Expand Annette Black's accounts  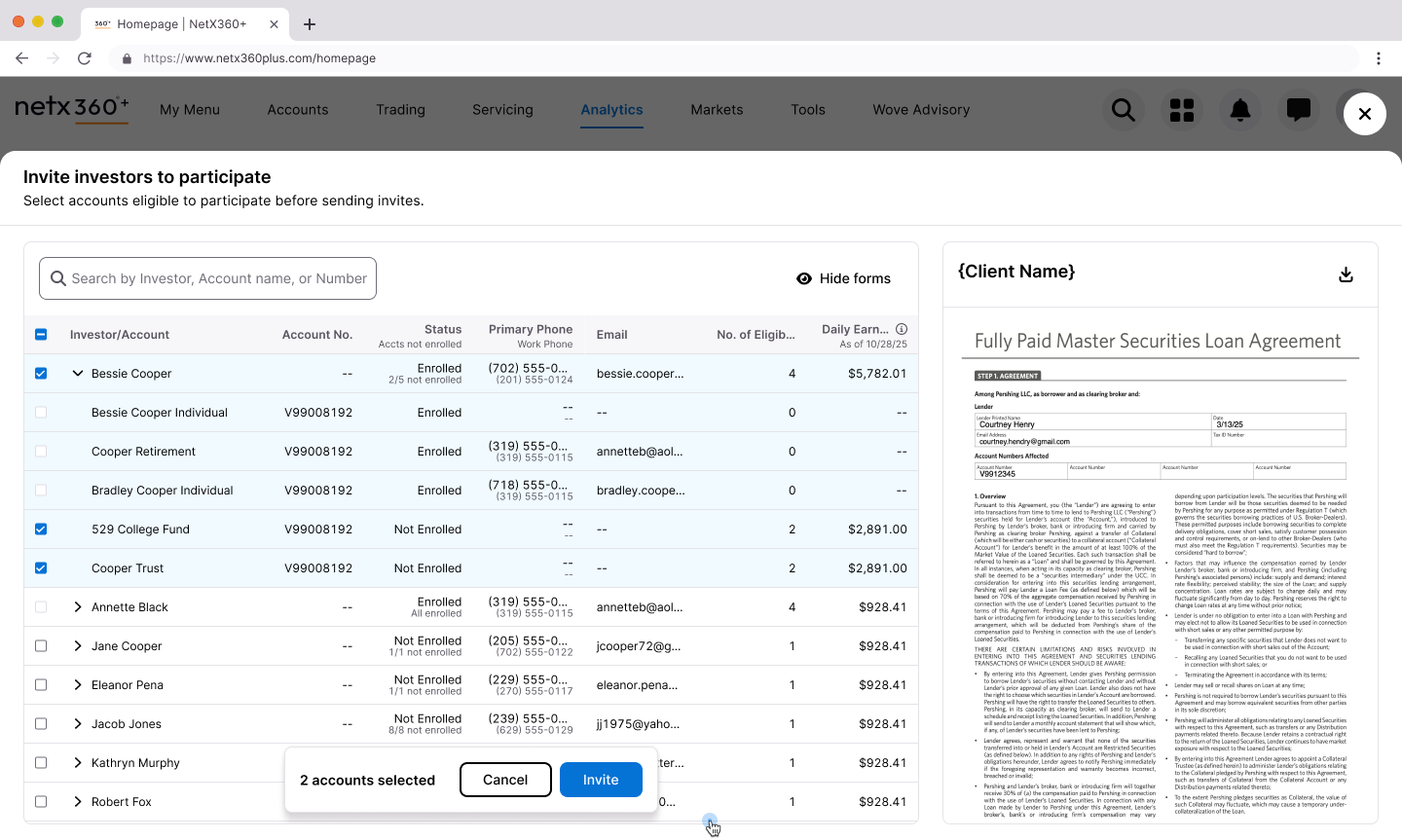coord(78,606)
